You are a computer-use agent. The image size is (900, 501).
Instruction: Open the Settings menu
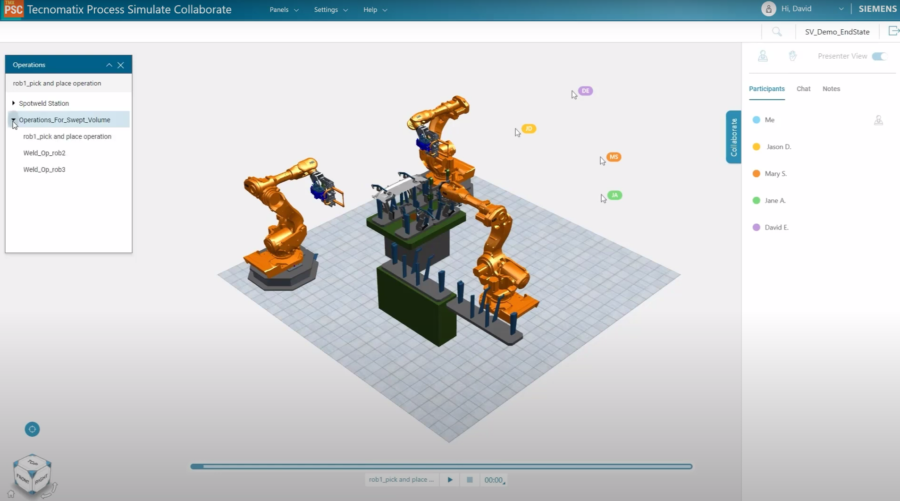click(331, 10)
